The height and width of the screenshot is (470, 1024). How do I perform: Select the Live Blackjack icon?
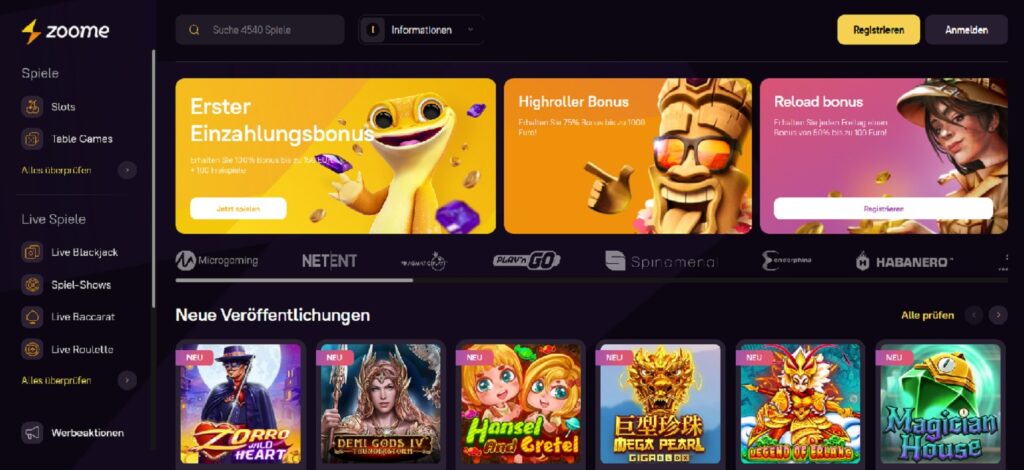32,252
